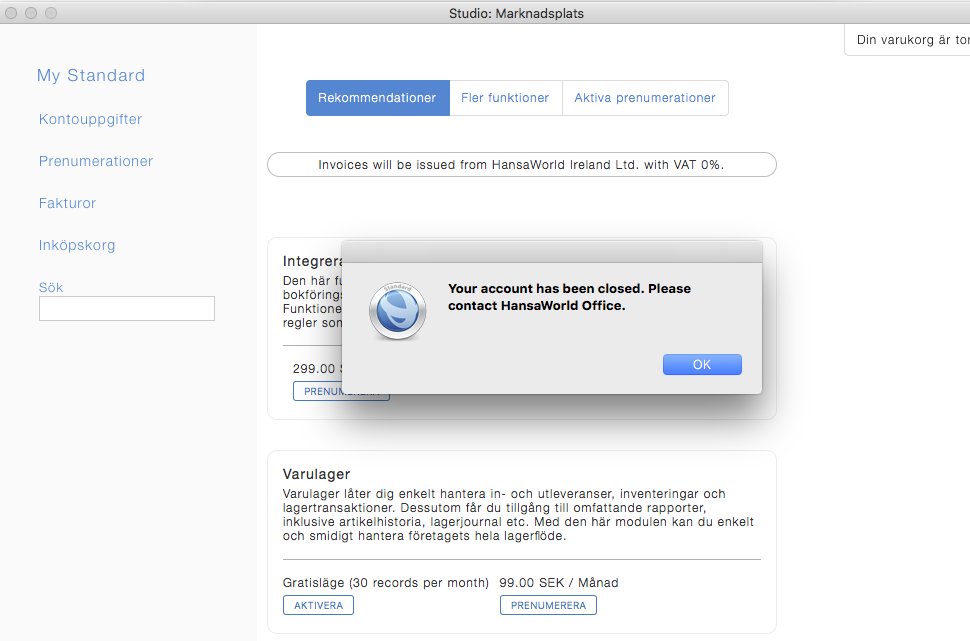This screenshot has width=970, height=641.
Task: Click the Studio: Marknadsplats window title
Action: point(517,14)
